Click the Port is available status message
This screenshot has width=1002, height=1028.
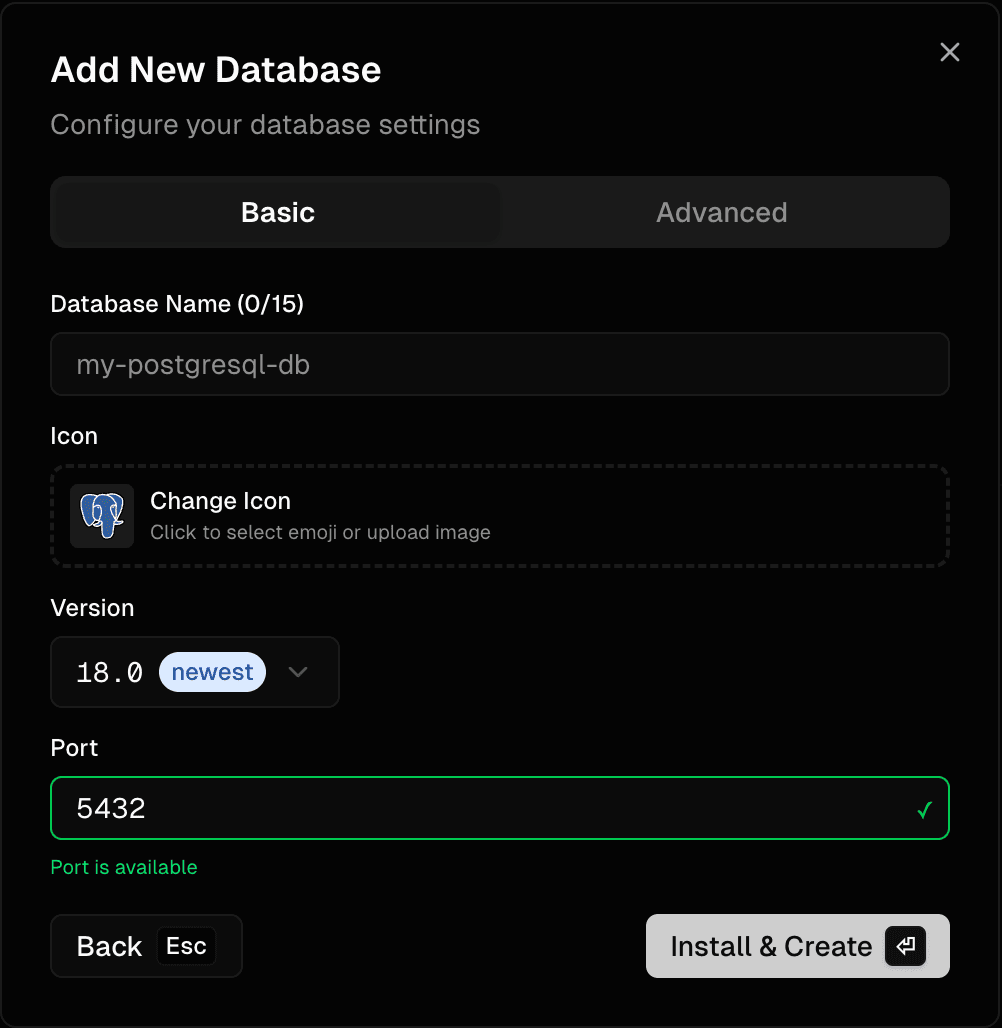pos(123,867)
